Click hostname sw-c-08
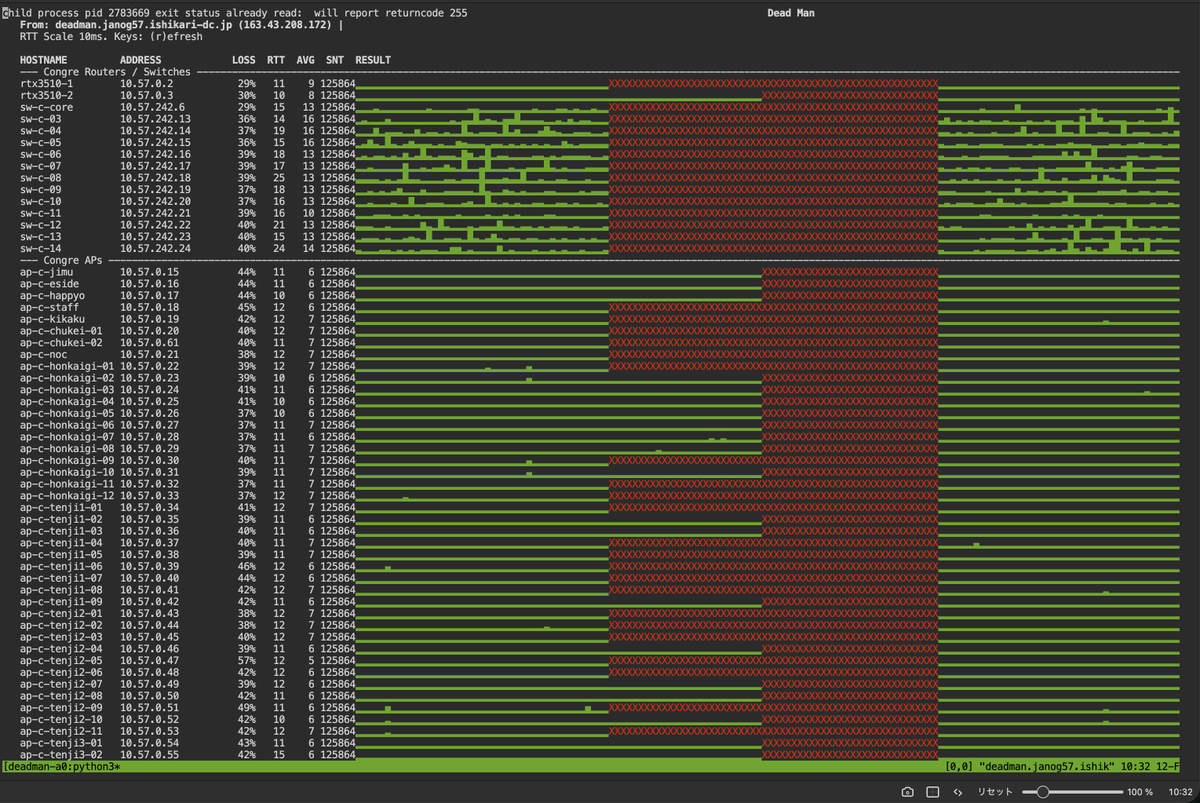The width and height of the screenshot is (1200, 803). [x=41, y=177]
